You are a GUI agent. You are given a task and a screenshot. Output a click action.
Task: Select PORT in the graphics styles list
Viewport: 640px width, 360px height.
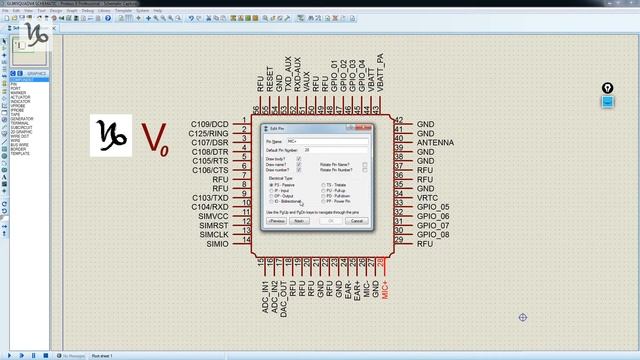(x=16, y=89)
